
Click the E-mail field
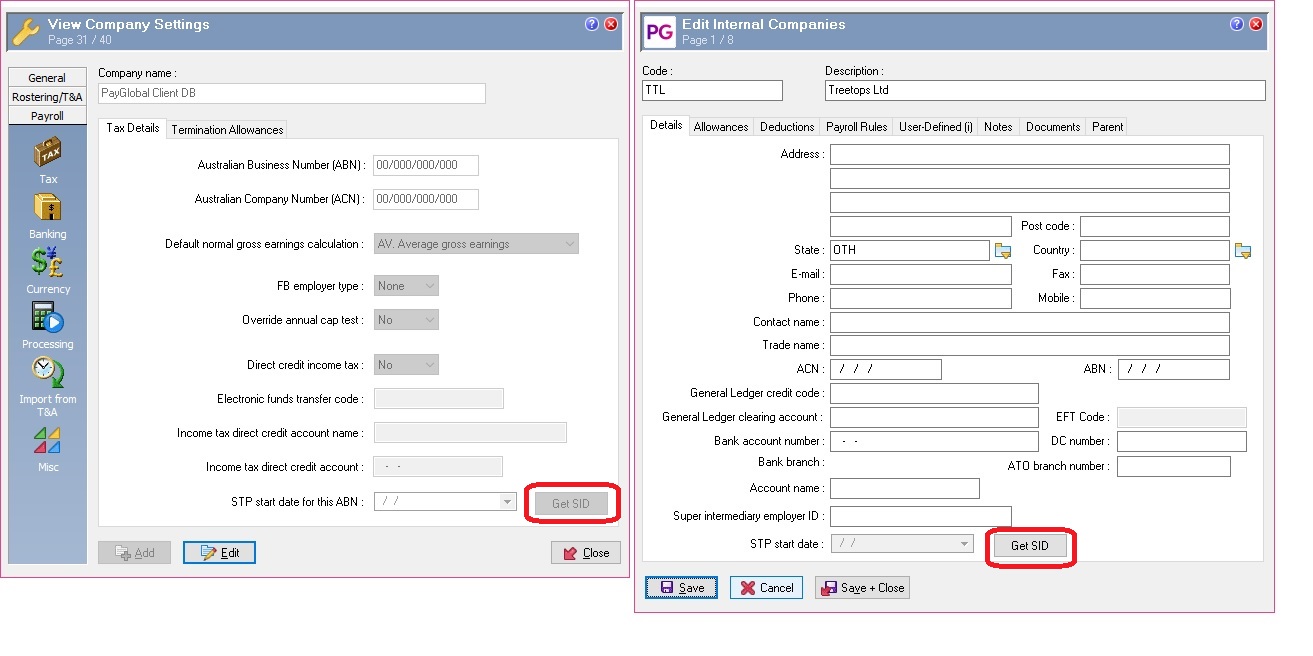click(x=920, y=274)
